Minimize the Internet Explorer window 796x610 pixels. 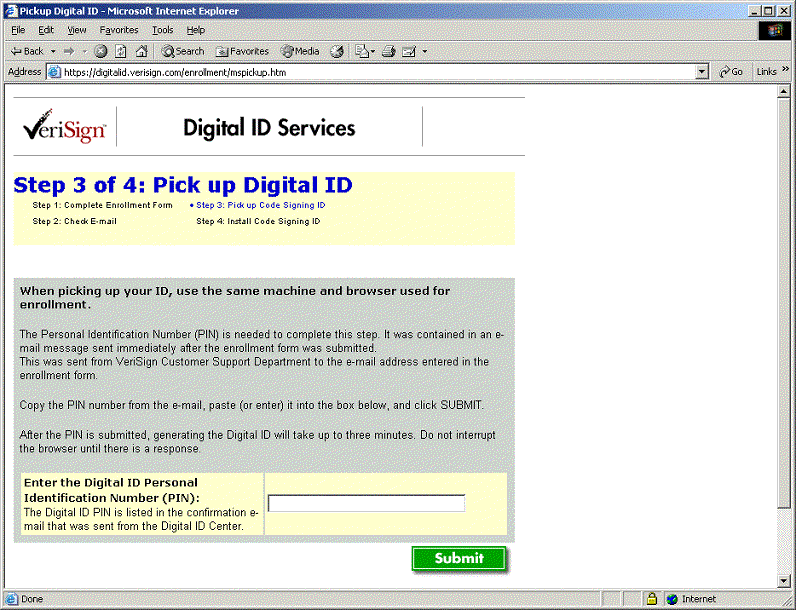click(x=755, y=11)
